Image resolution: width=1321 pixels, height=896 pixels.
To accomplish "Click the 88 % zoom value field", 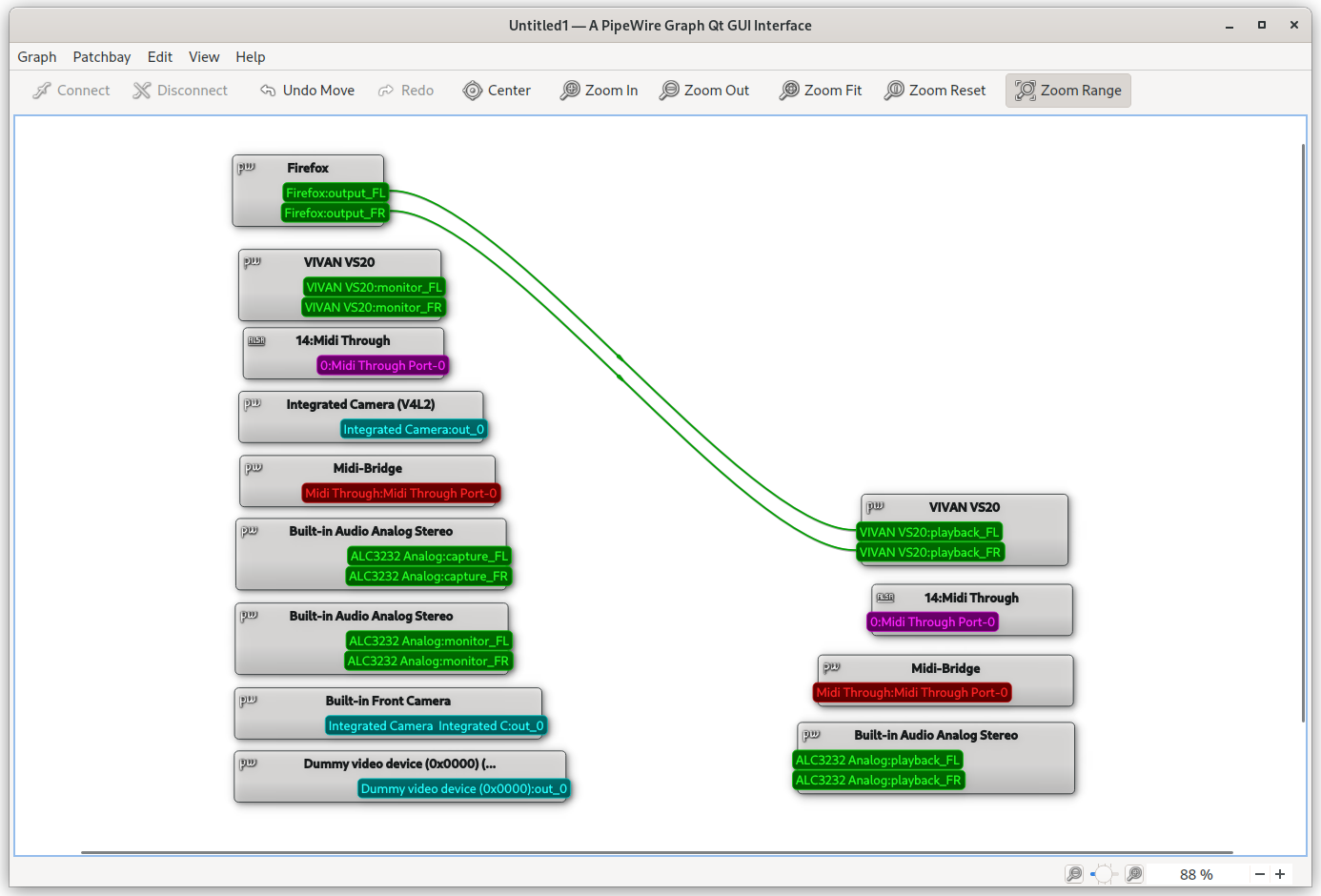I will 1196,874.
